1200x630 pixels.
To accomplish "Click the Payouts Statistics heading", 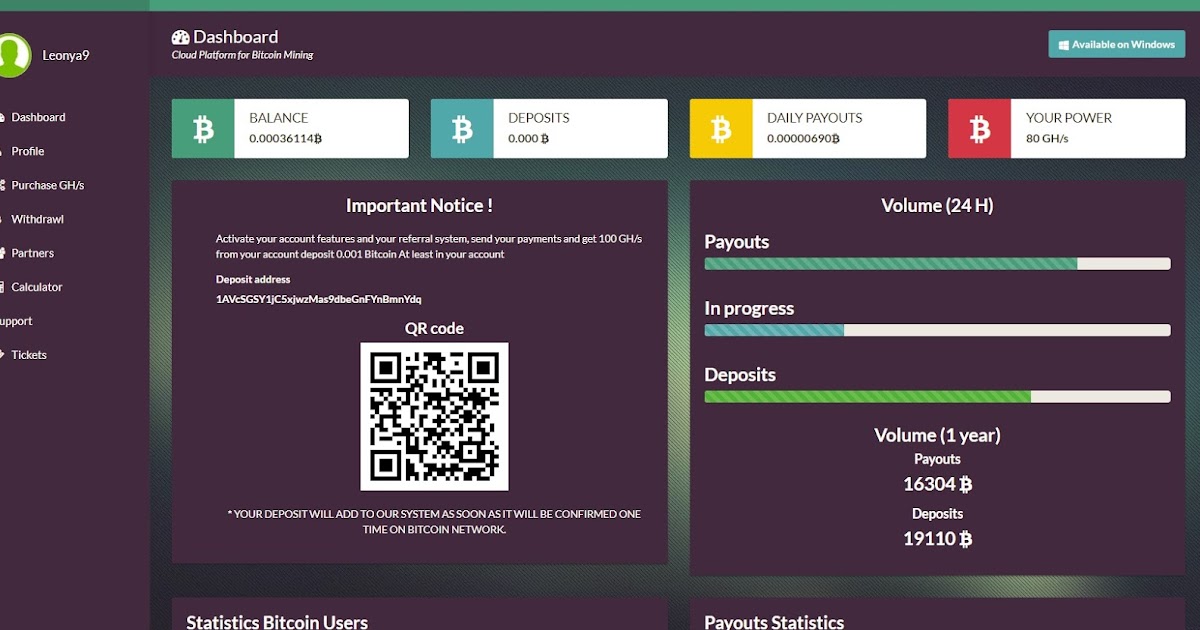I will [x=774, y=622].
